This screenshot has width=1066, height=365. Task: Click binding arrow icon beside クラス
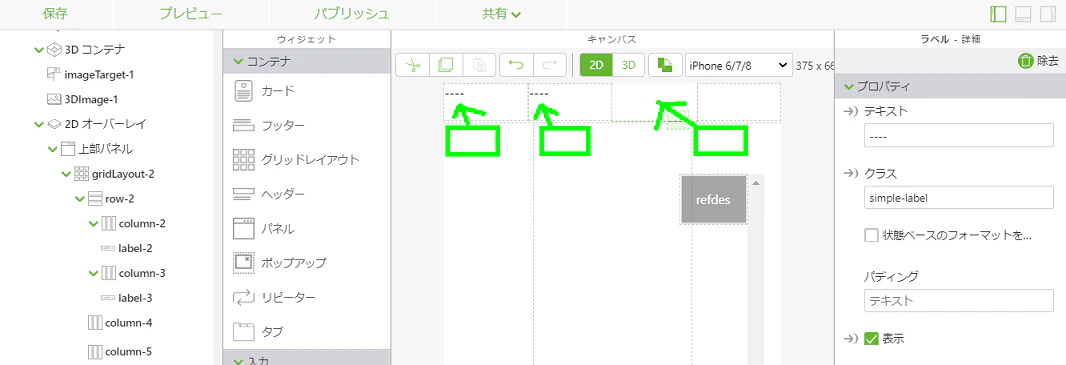[850, 173]
